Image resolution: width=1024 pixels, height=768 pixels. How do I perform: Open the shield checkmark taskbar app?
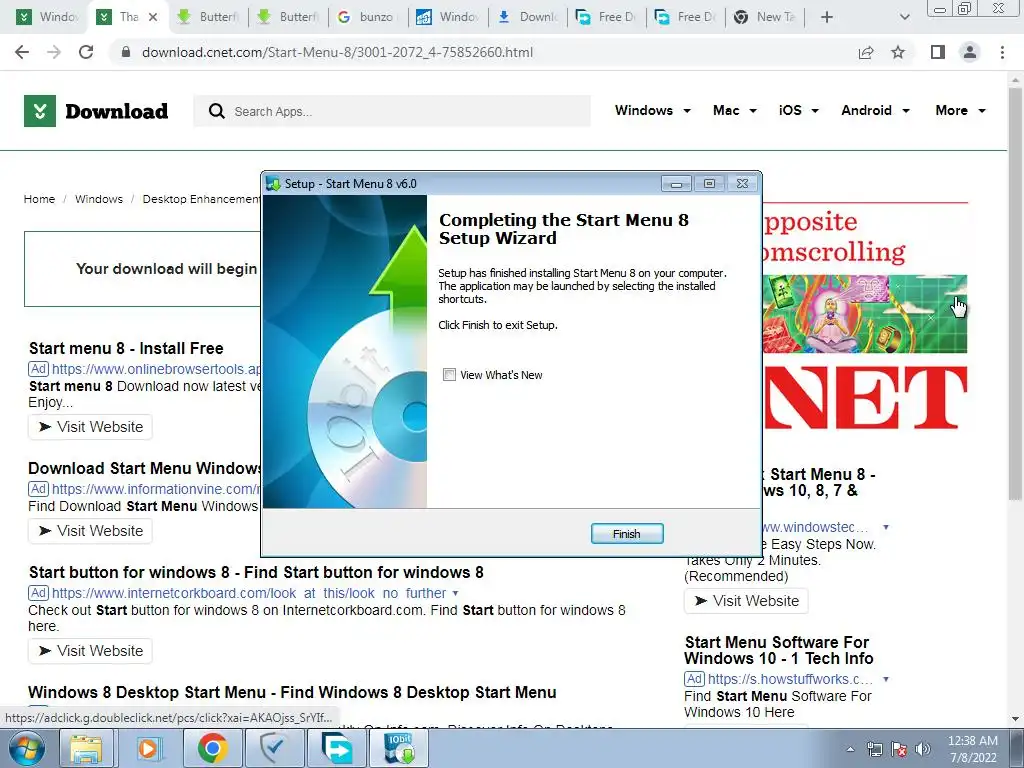pyautogui.click(x=274, y=748)
